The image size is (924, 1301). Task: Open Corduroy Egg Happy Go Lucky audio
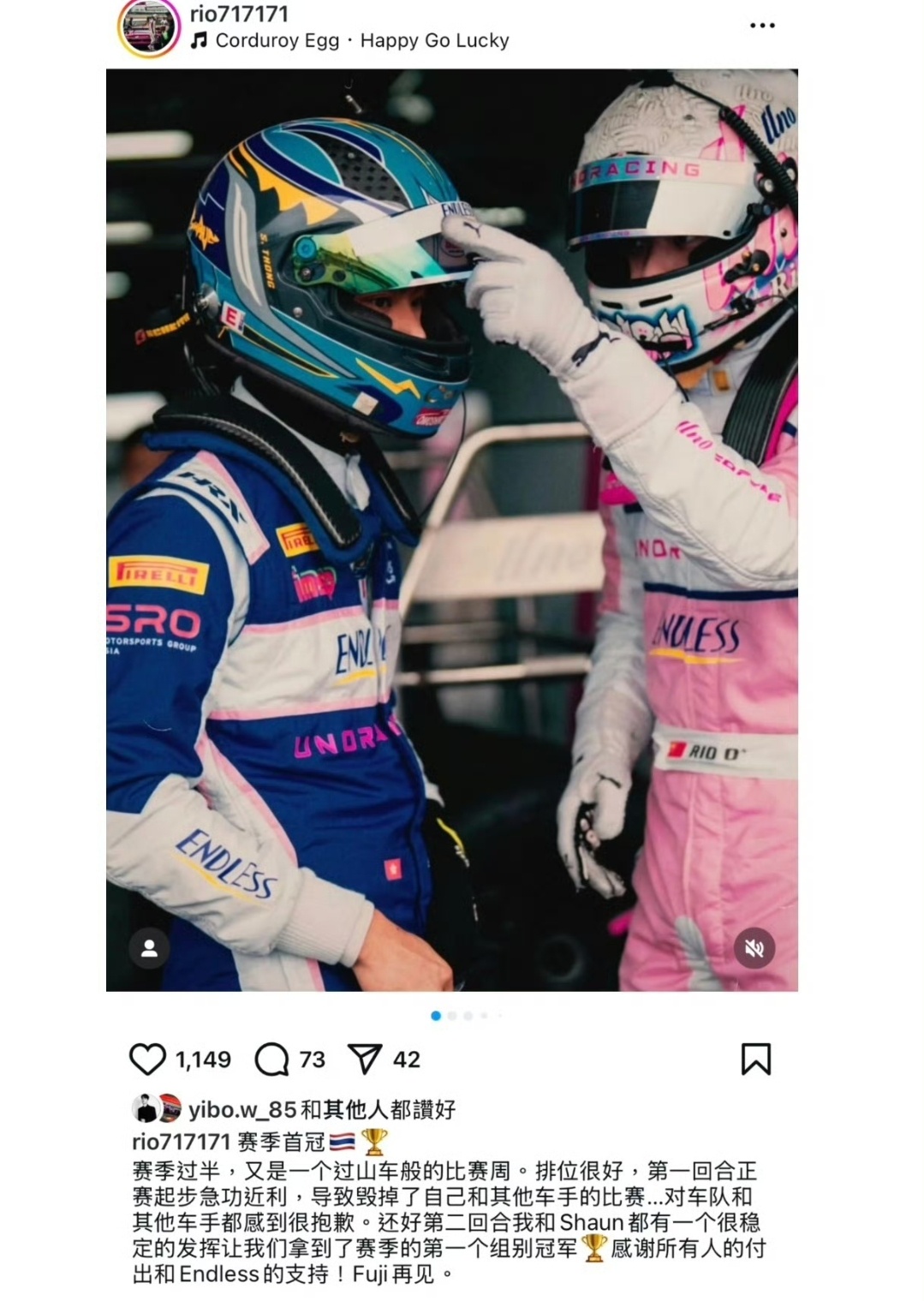[361, 40]
